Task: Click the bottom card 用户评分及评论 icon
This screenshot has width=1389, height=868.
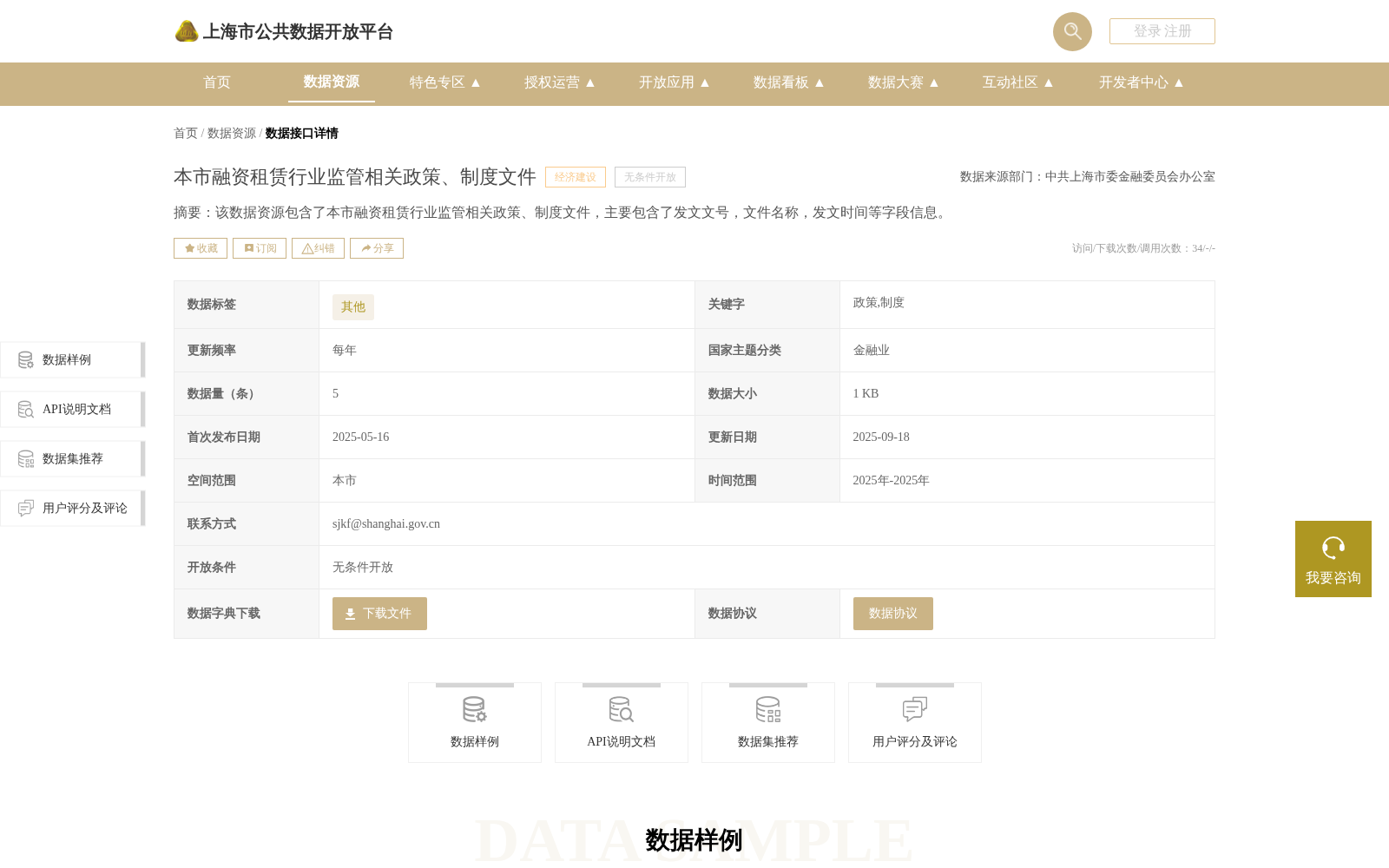Action: point(915,709)
